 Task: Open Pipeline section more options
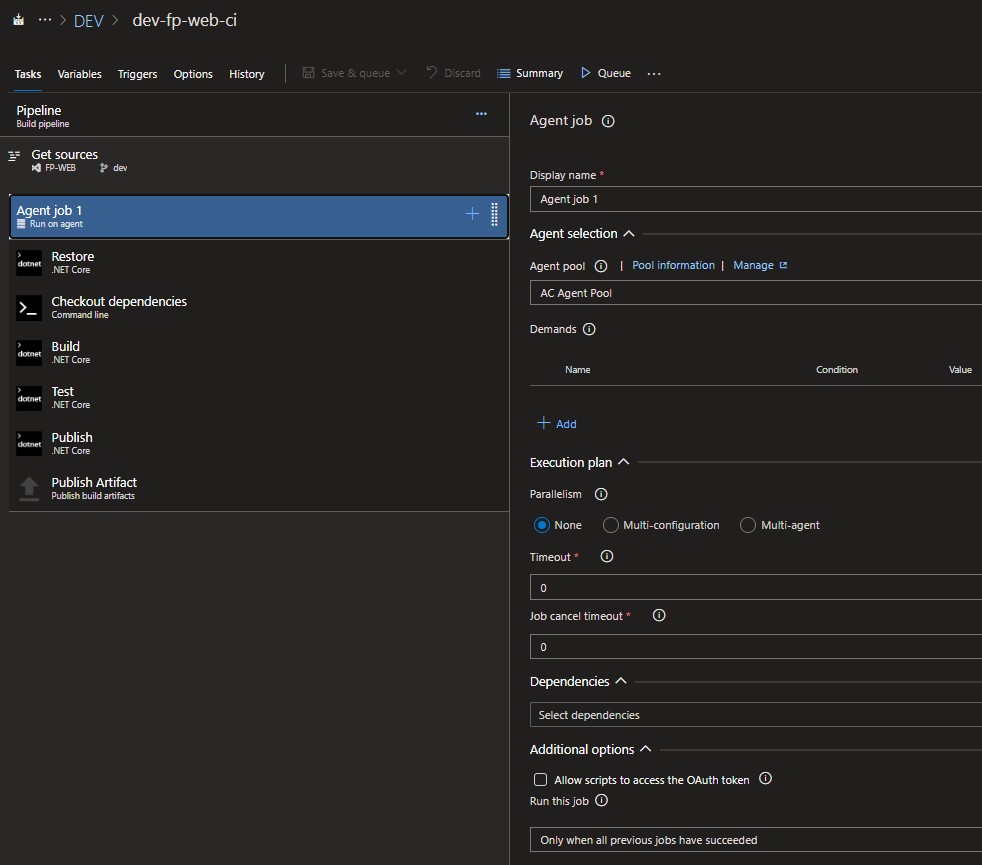481,114
